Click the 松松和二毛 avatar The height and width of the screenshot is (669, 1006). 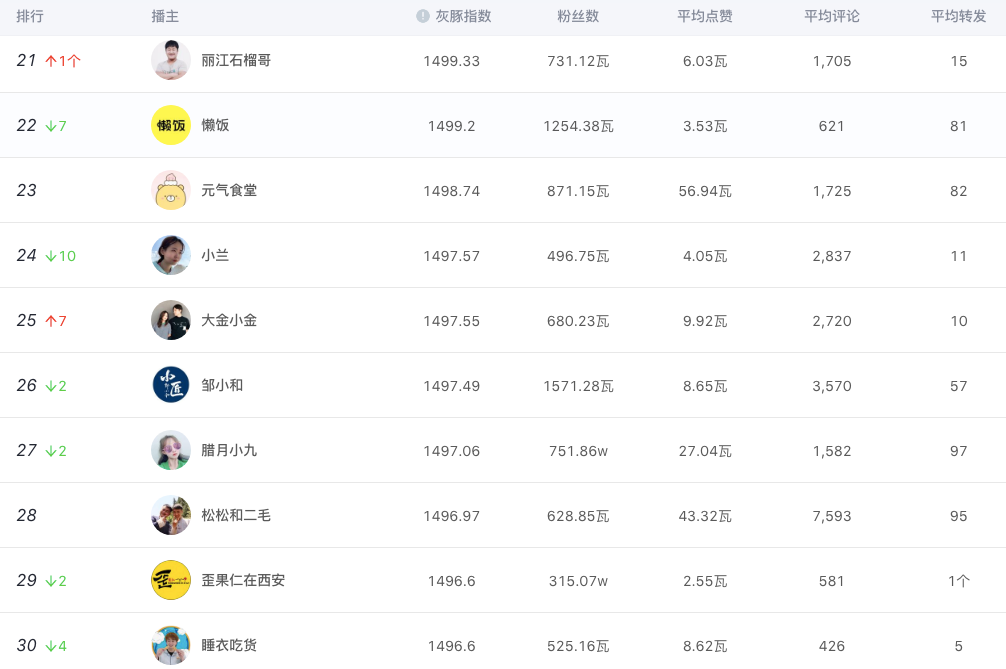coord(171,515)
